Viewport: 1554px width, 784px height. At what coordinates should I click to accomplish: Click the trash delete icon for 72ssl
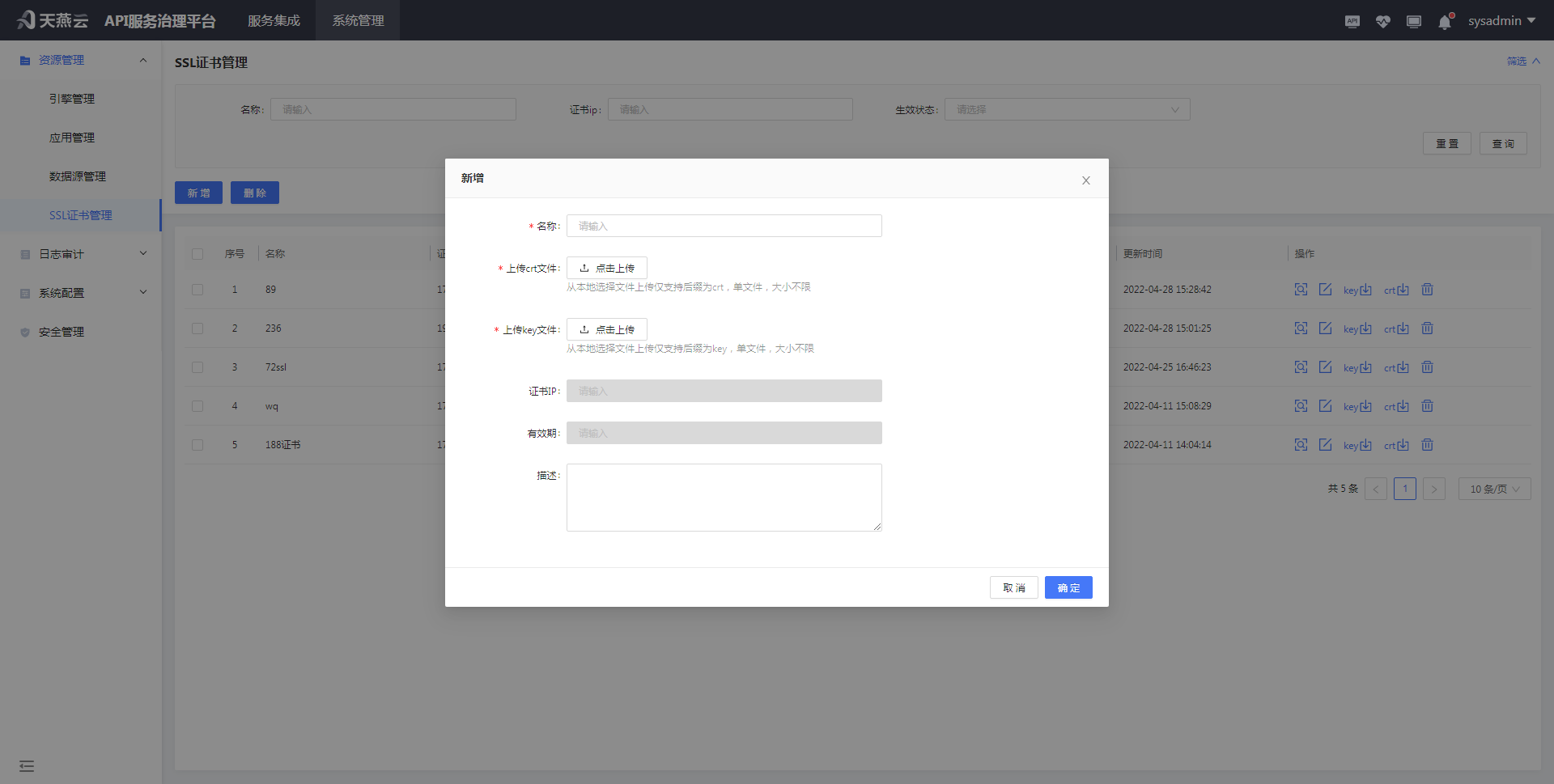coord(1427,367)
